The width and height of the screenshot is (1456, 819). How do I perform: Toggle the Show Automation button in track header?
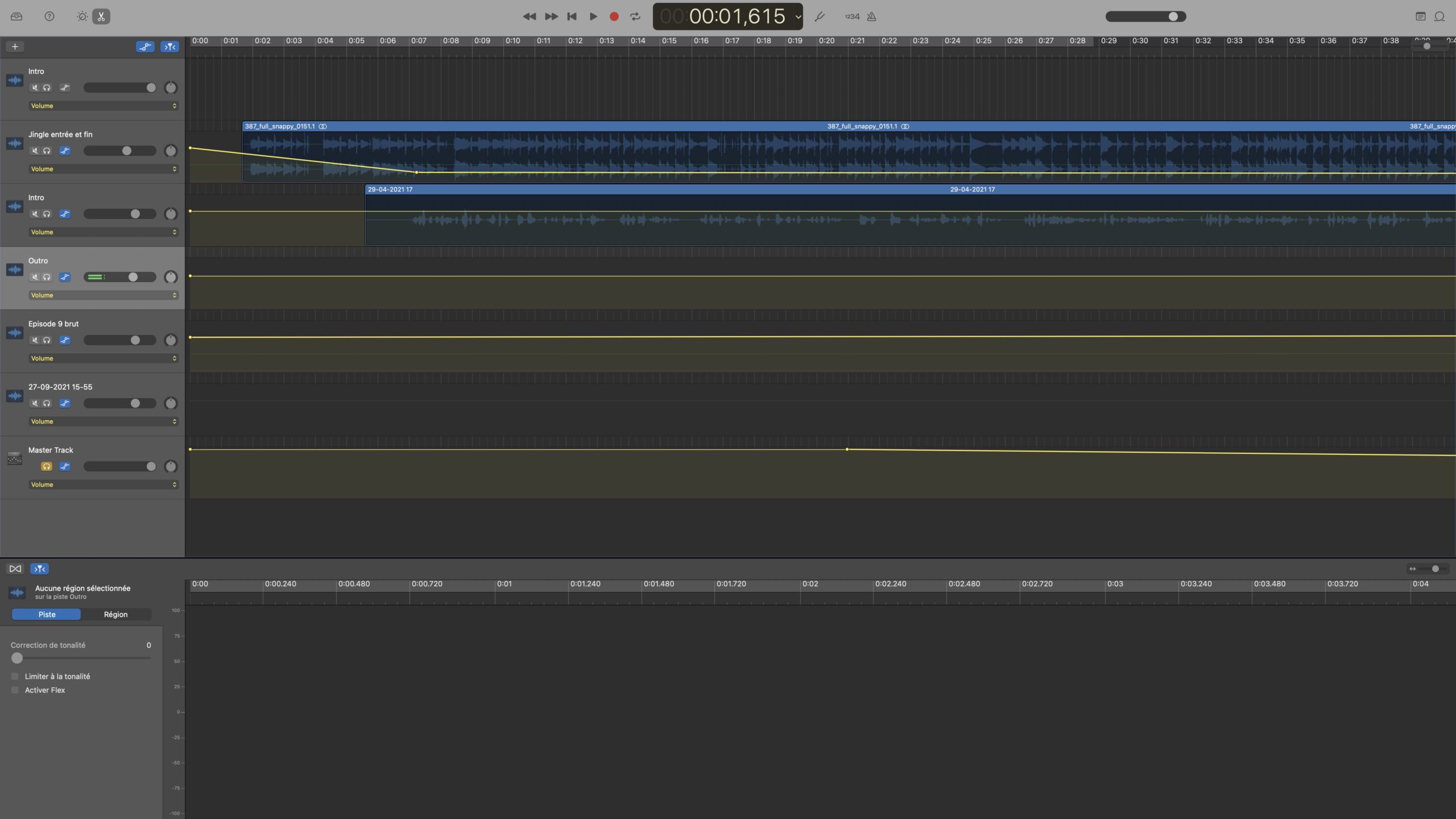pos(145,47)
